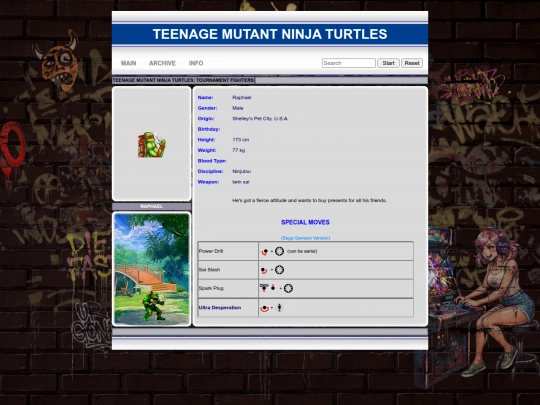Select the Ultra Desperation move name
This screenshot has height=405, width=540.
[x=220, y=308]
